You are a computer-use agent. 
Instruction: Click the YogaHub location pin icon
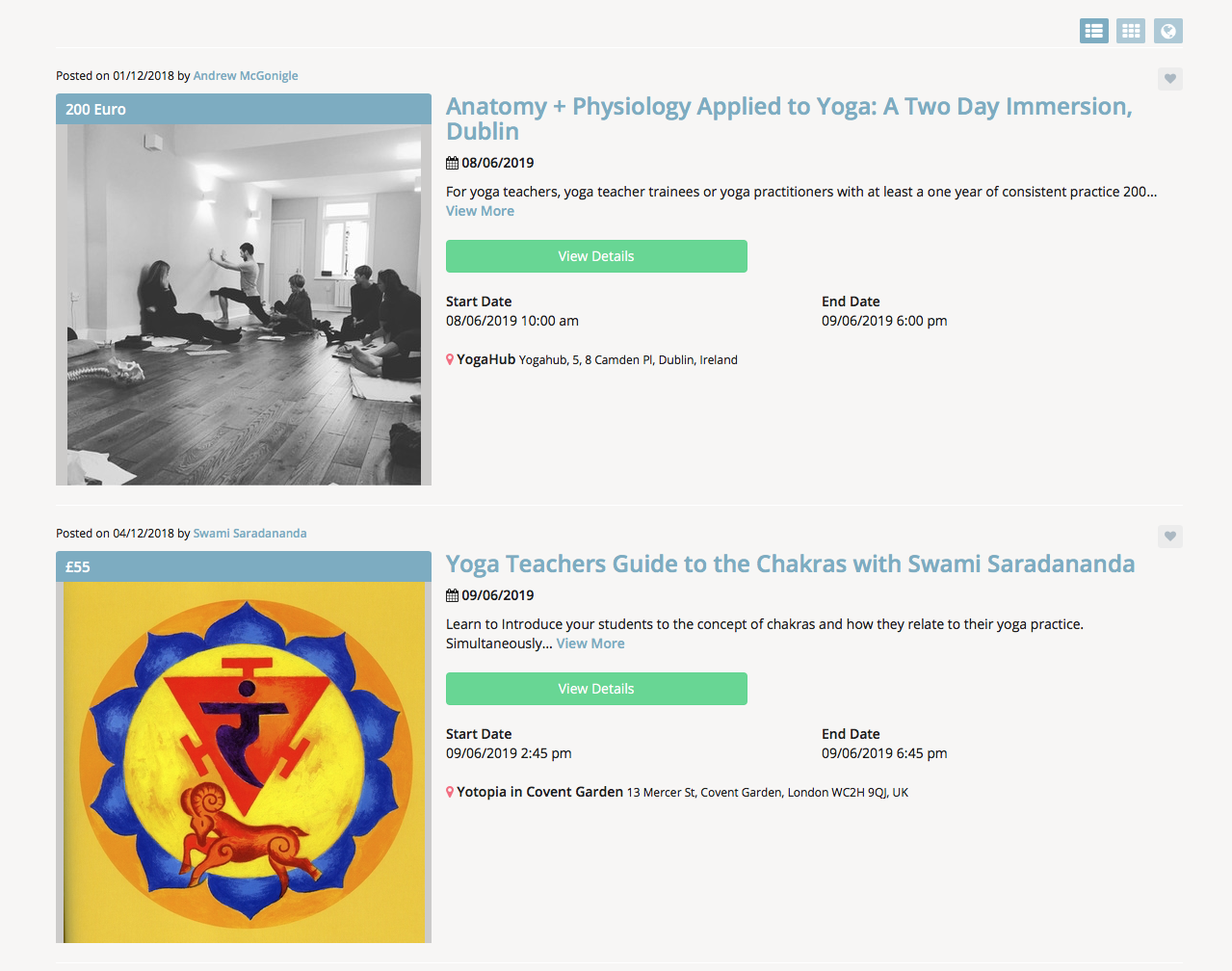450,359
